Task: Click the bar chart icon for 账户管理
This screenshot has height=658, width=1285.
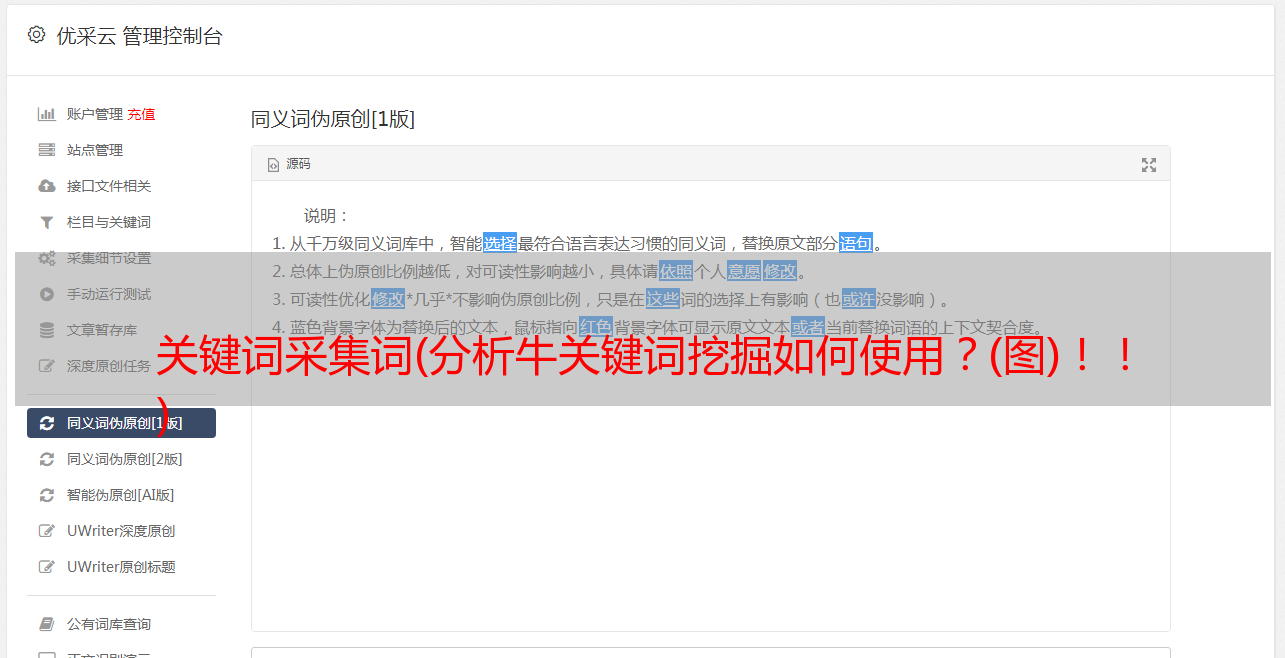Action: pyautogui.click(x=46, y=114)
